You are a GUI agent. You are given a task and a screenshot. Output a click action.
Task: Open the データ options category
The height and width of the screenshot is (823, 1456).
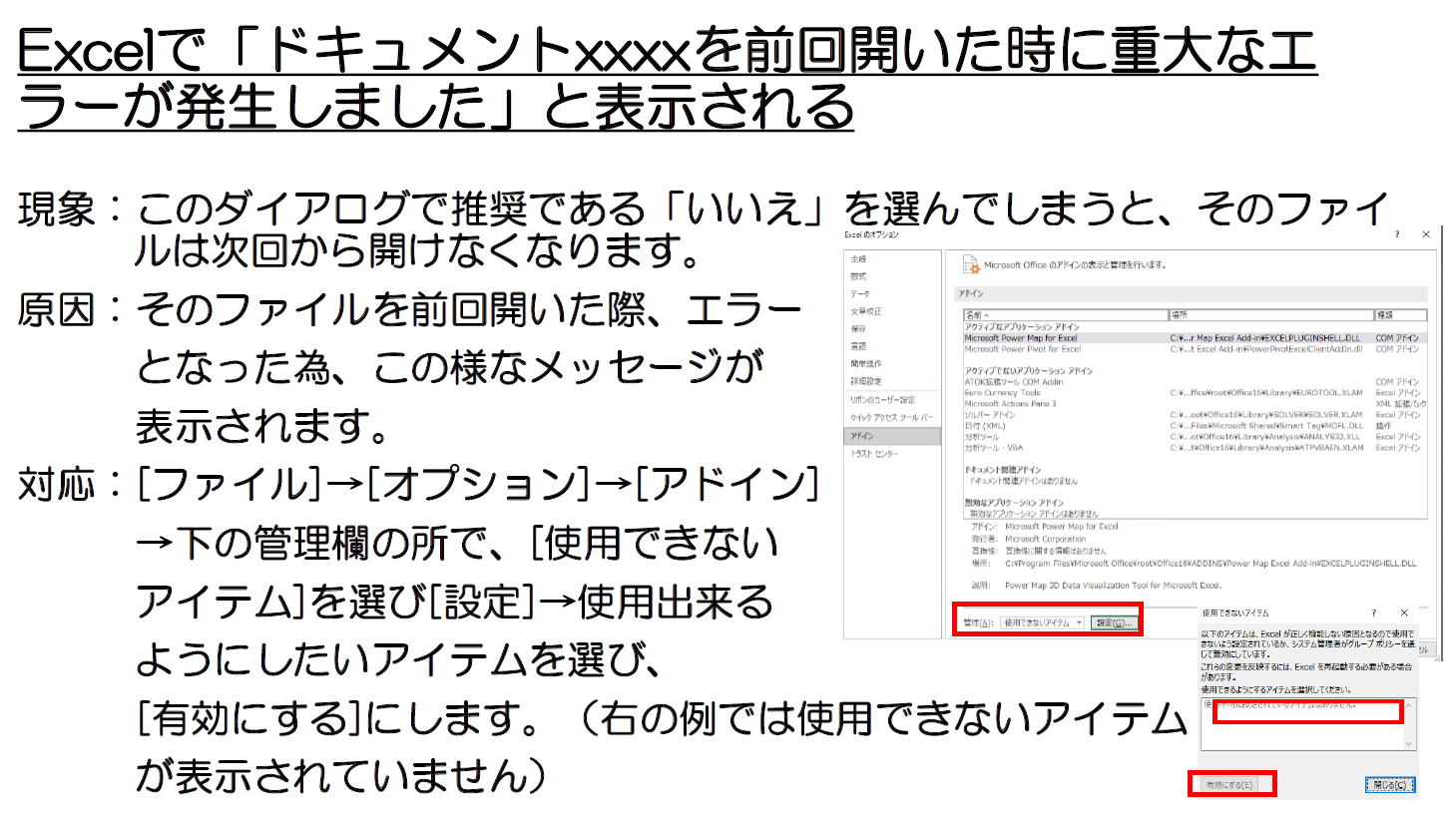tap(892, 294)
